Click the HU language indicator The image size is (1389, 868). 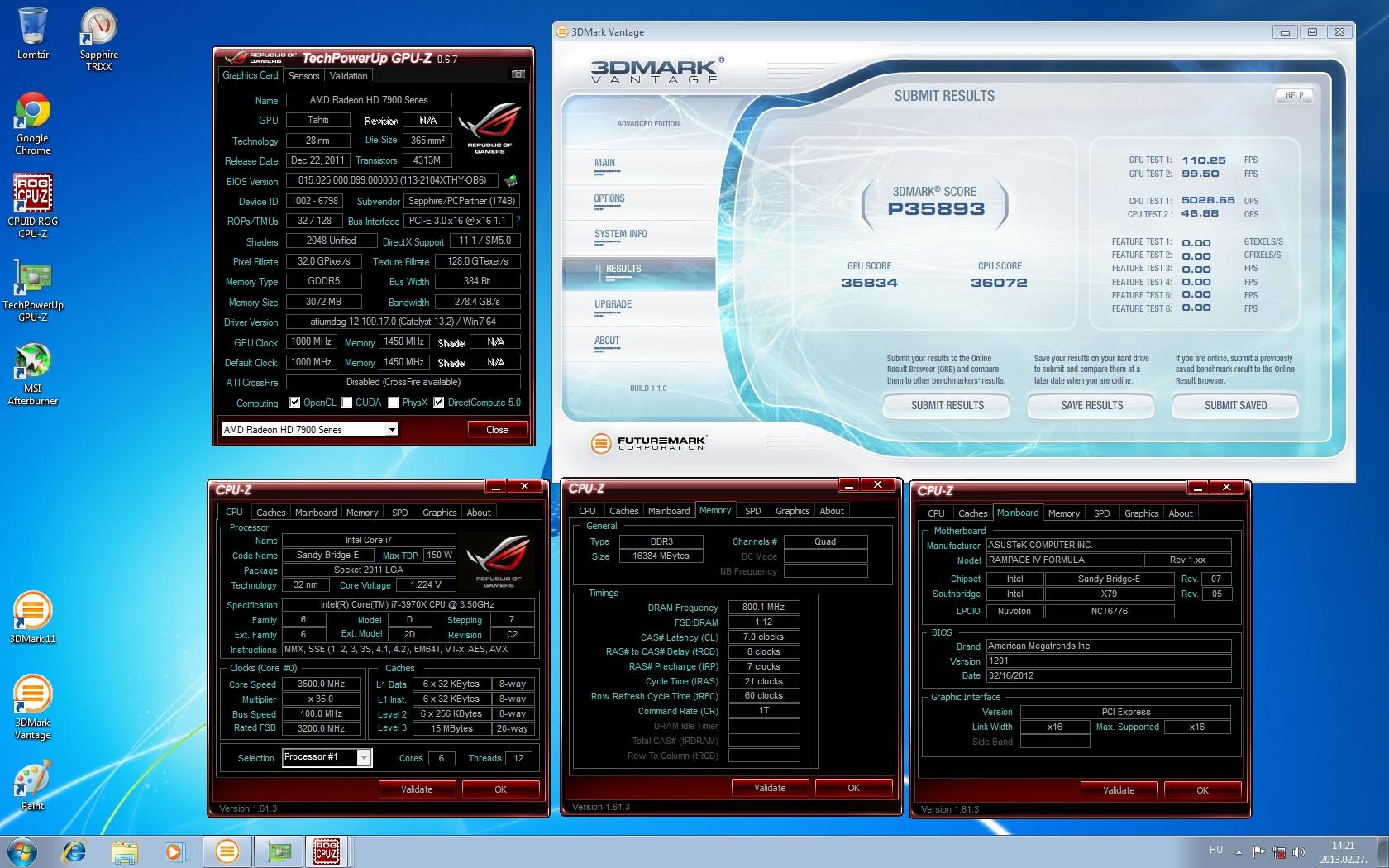click(1215, 850)
